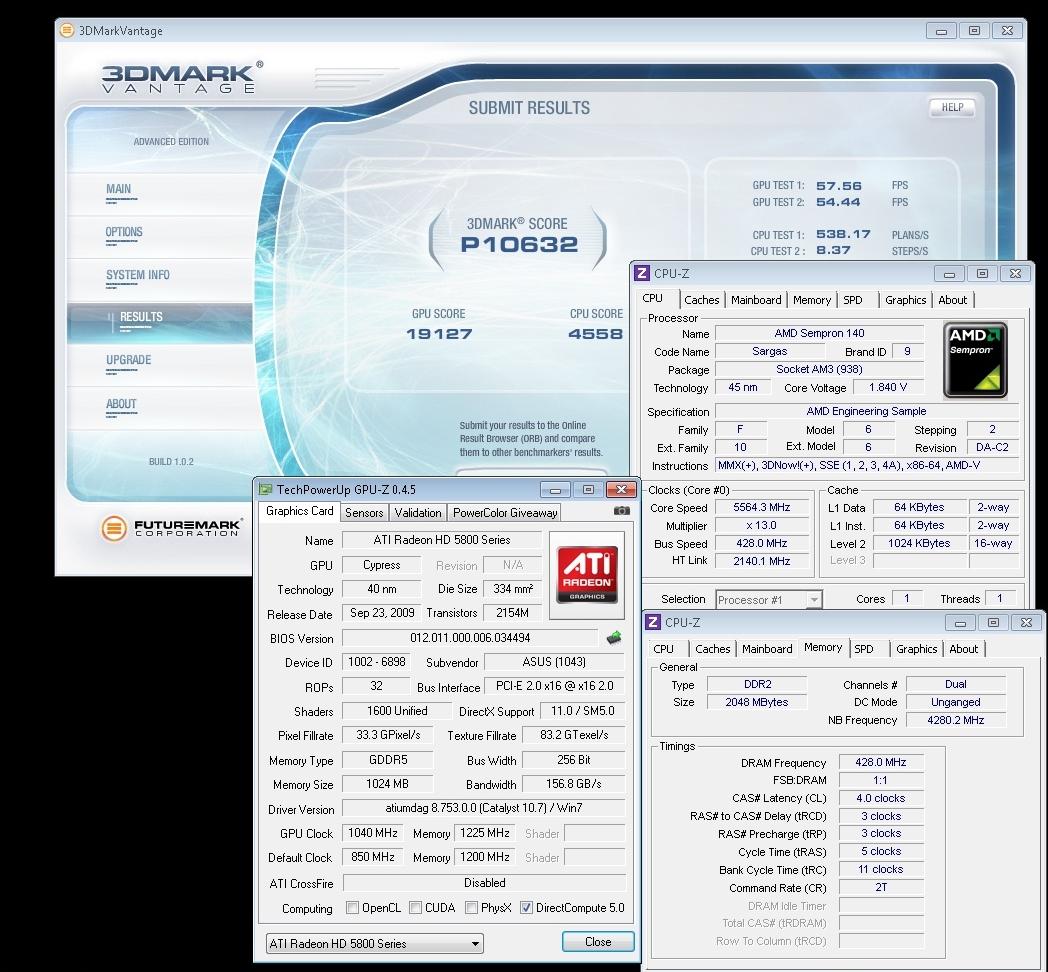This screenshot has height=972, width=1048.
Task: Click the ATI Radeon logo in GPU-Z
Action: tap(587, 574)
